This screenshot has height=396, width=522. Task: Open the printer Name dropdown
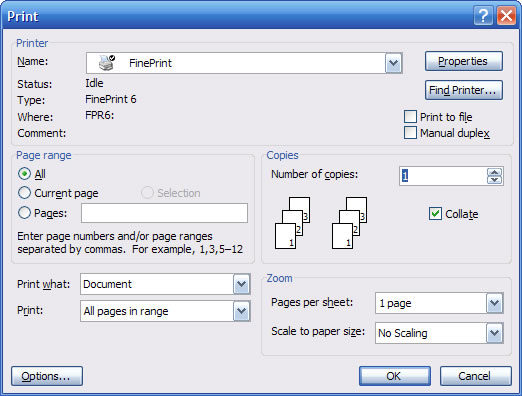tap(393, 63)
